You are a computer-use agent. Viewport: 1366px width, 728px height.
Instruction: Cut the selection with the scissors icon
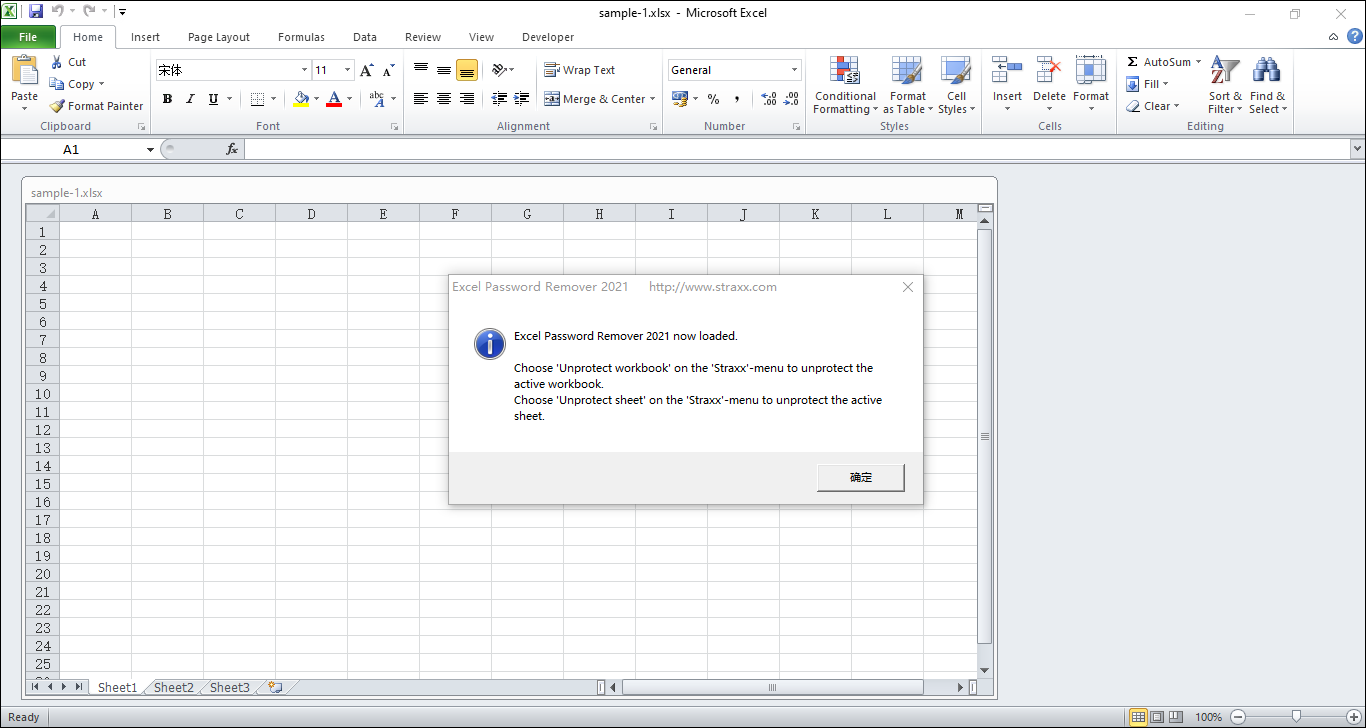coord(57,62)
